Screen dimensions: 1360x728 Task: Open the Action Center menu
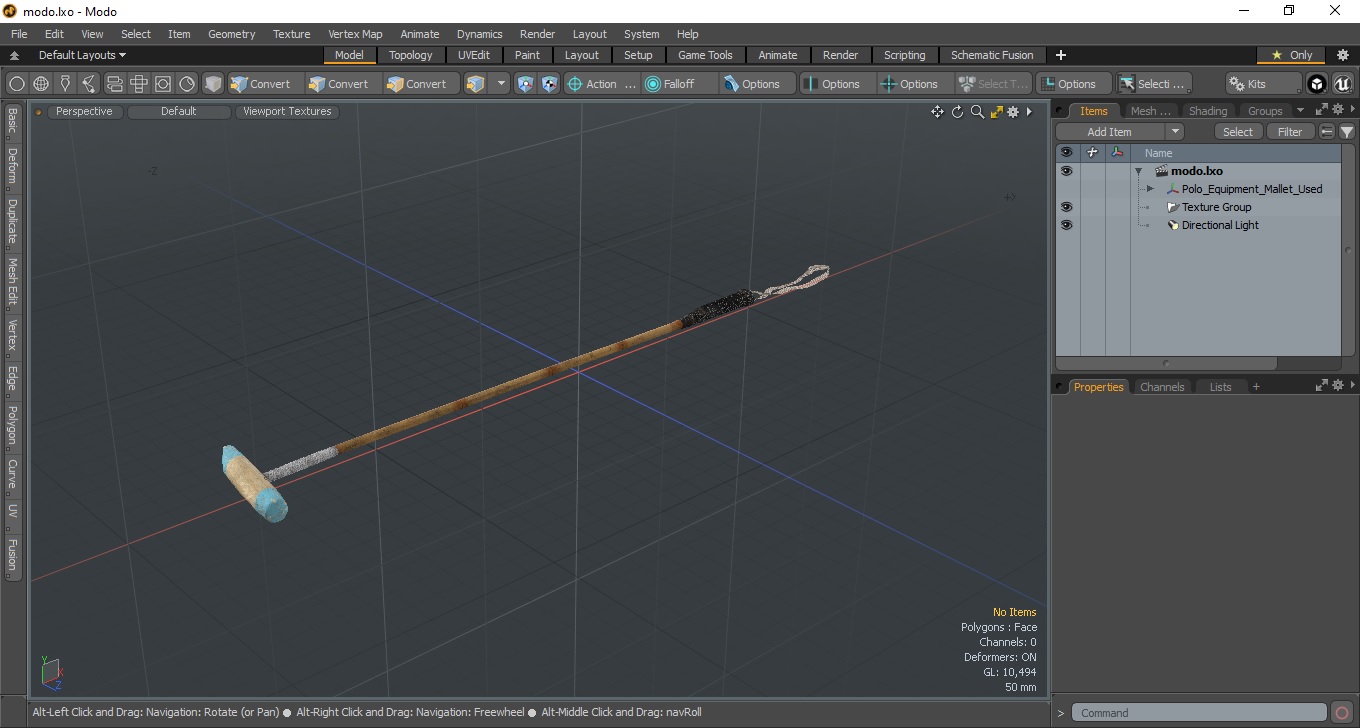(x=601, y=84)
